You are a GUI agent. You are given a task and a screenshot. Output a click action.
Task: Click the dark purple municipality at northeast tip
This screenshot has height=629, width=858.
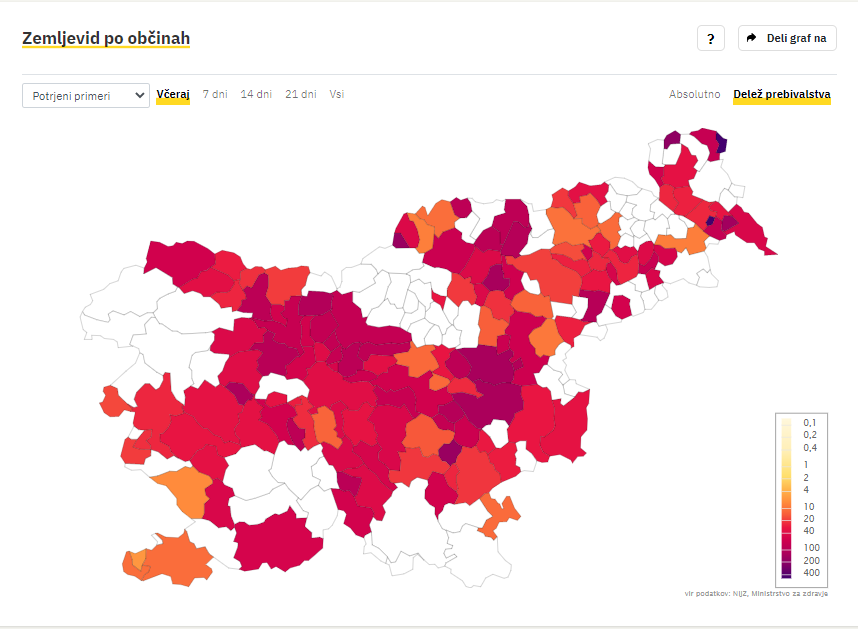pos(721,144)
